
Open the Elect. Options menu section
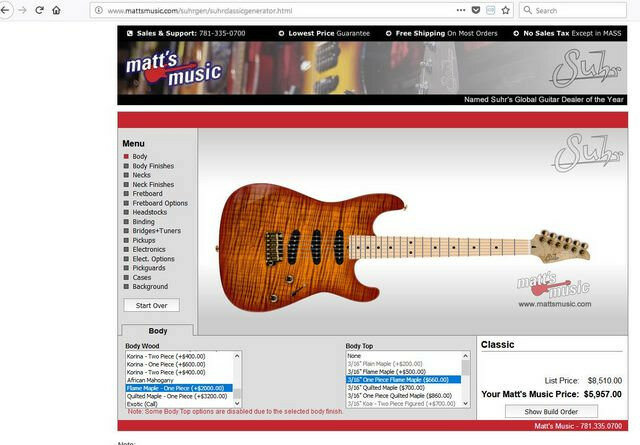(x=153, y=259)
